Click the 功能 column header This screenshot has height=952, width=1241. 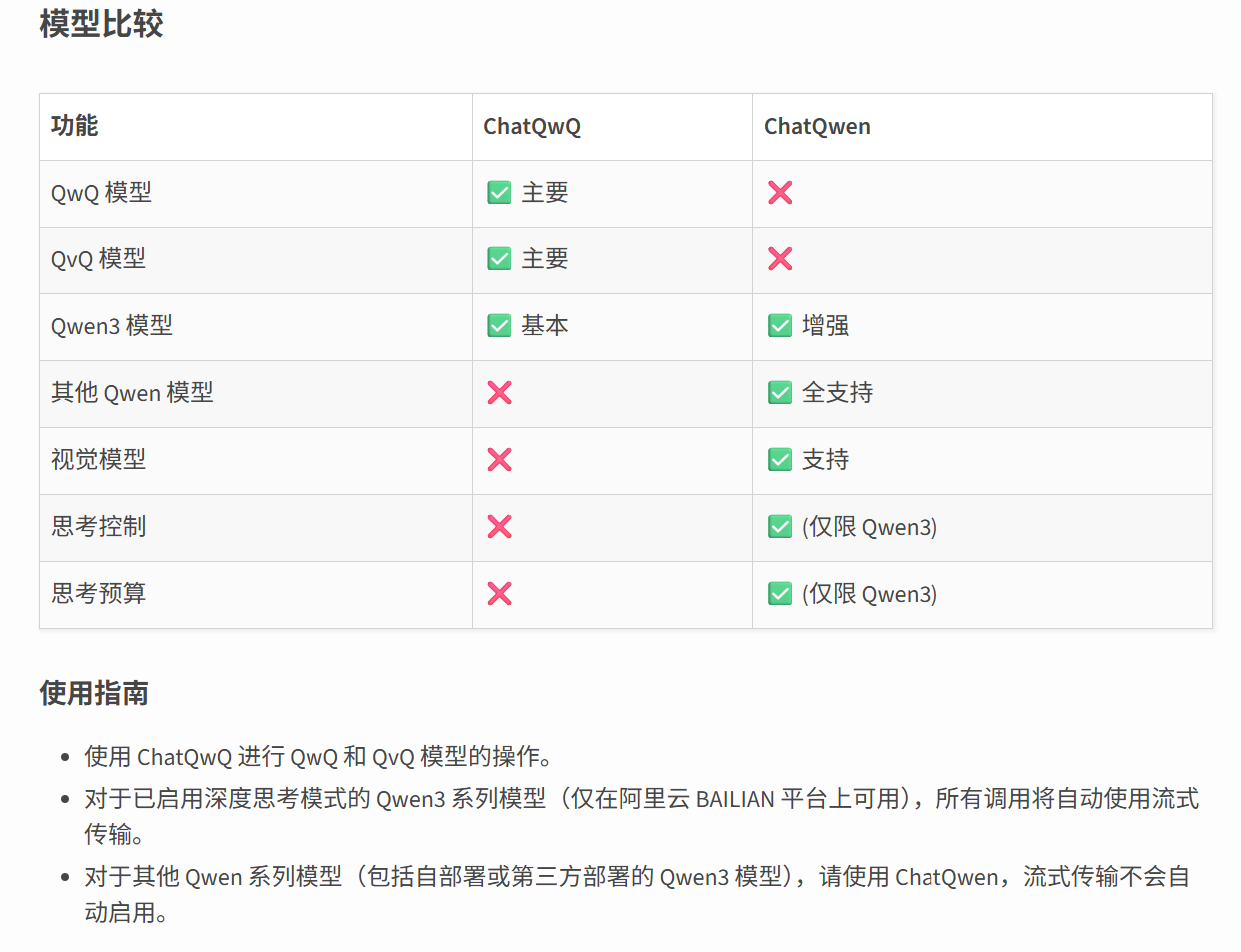tap(75, 126)
